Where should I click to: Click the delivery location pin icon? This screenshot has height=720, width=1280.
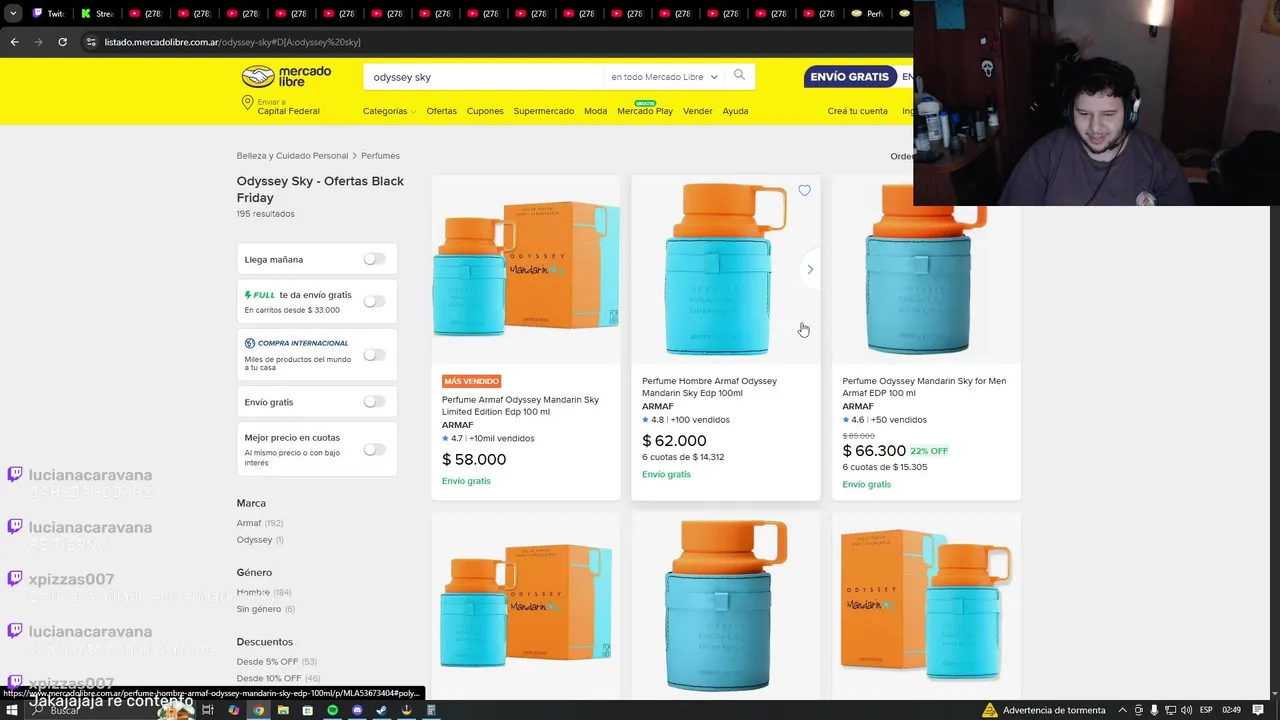(x=247, y=103)
